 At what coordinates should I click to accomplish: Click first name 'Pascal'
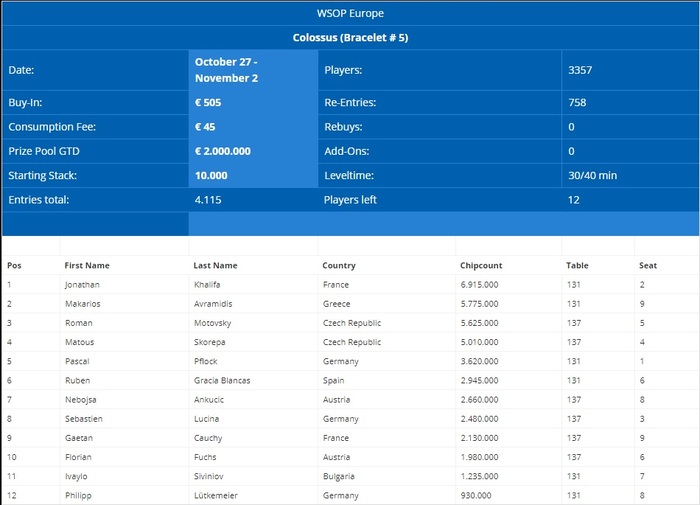pos(77,362)
